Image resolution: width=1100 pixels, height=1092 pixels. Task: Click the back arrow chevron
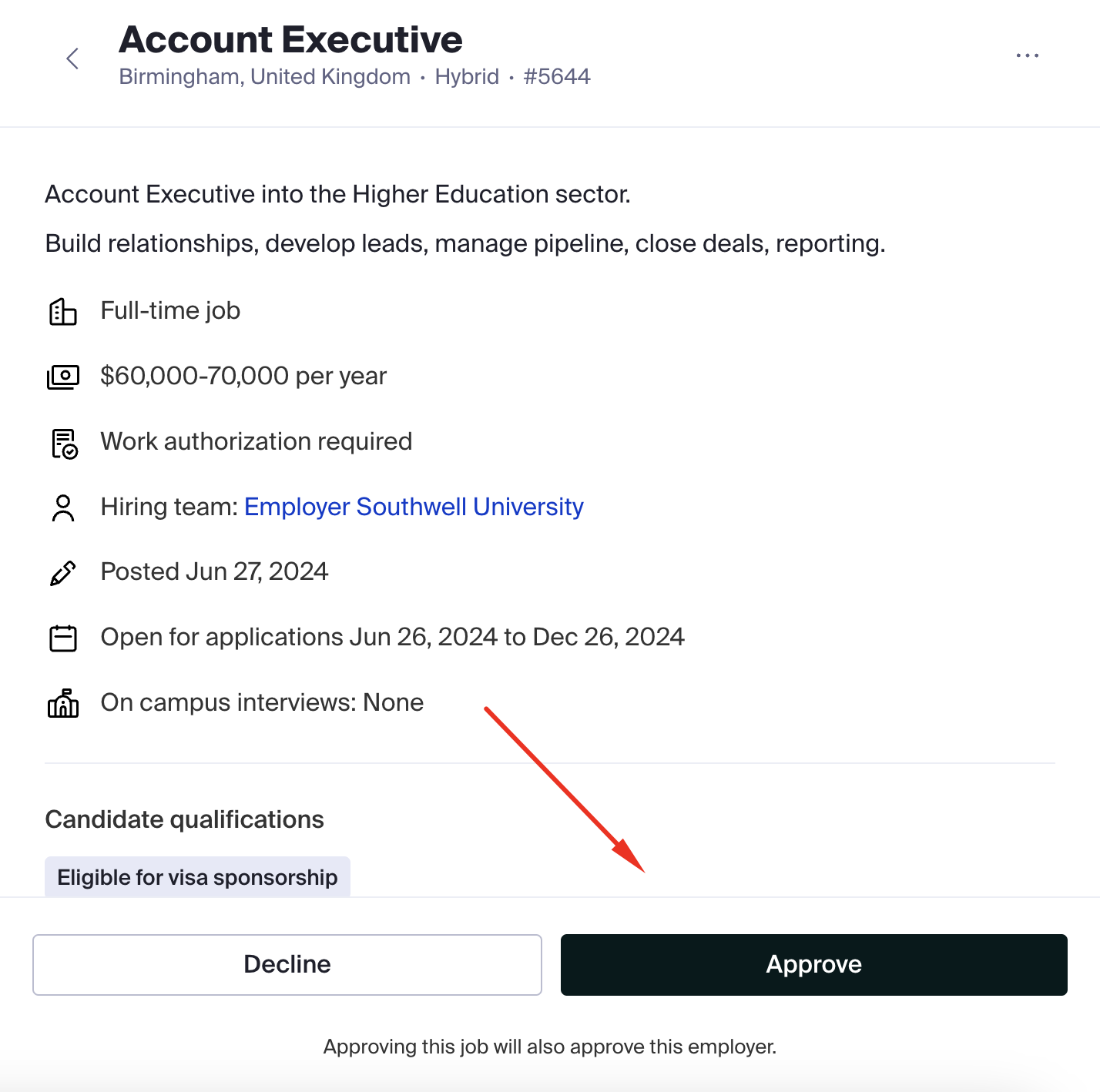pos(72,59)
